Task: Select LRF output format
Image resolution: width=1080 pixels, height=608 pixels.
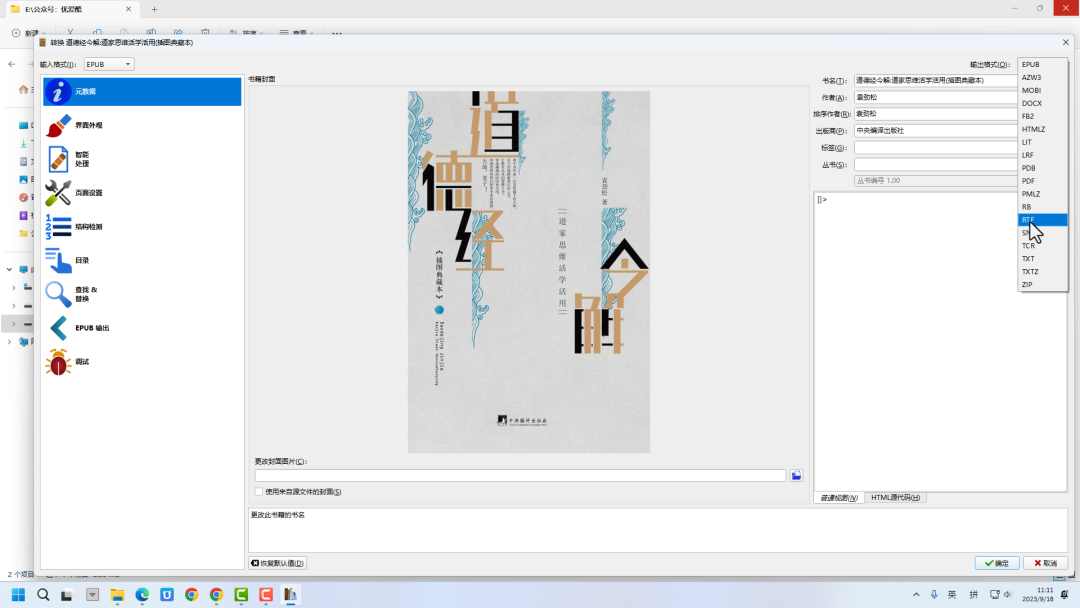Action: pos(1042,155)
